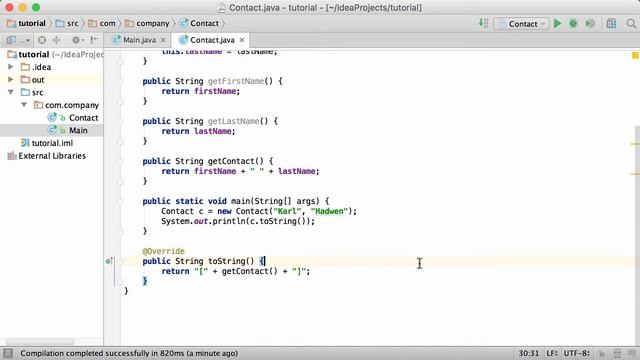Screen dimensions: 640x360
Task: Run with coverage icon in toolbar
Action: click(590, 23)
